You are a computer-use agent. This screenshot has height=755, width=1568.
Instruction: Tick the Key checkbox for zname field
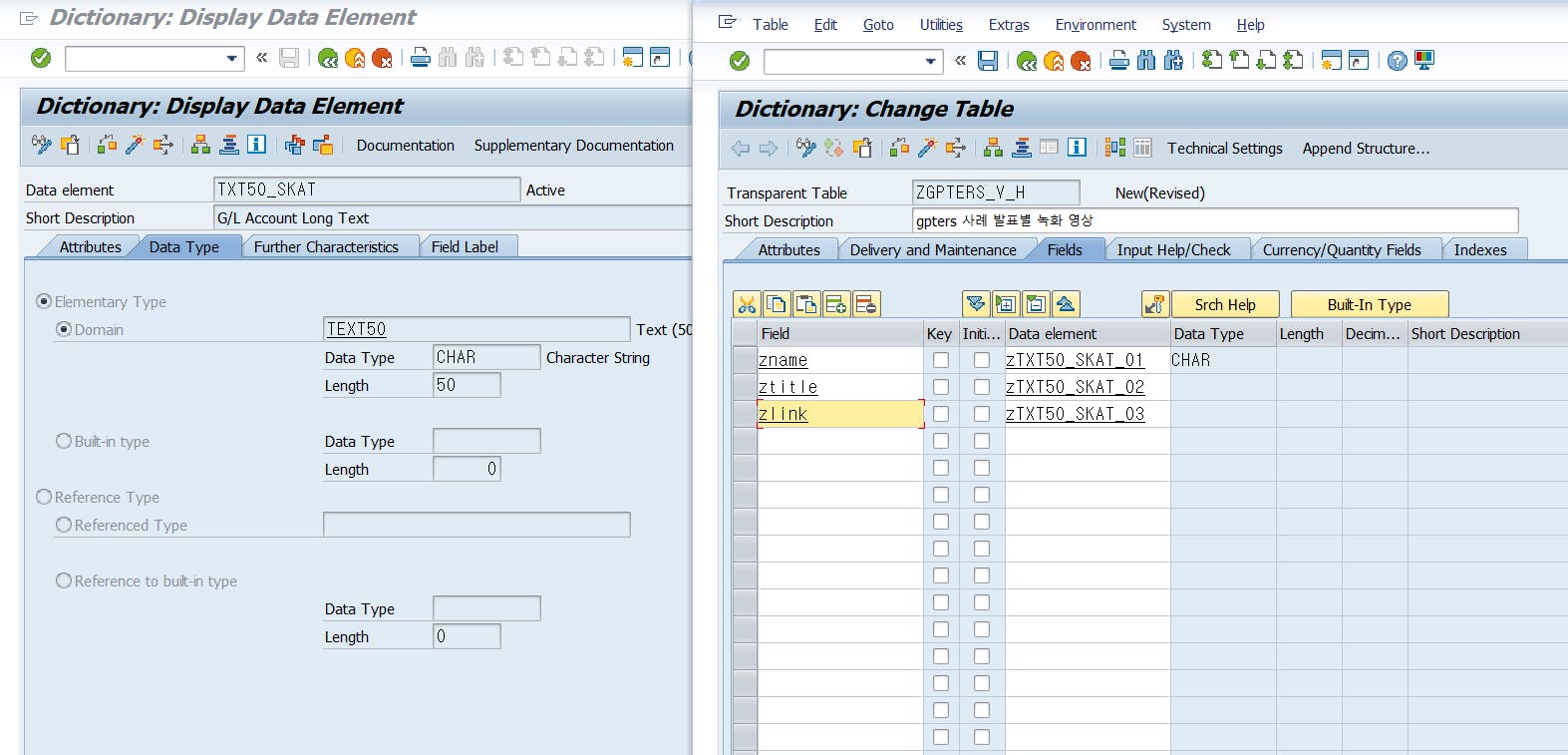[x=940, y=360]
